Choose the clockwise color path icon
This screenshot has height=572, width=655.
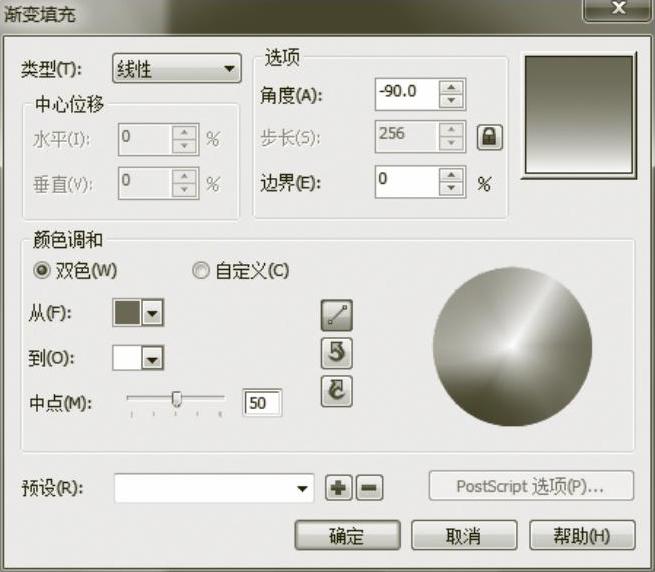pyautogui.click(x=337, y=391)
